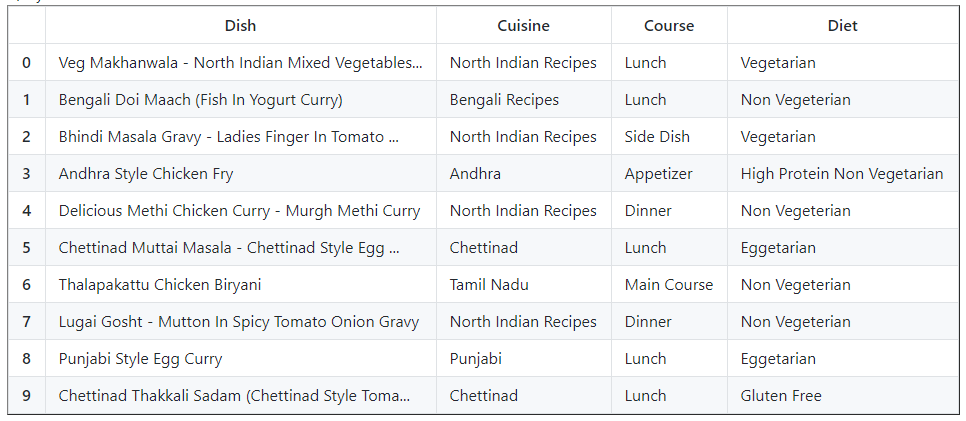Select the Tamil Nadu cuisine cell
Image resolution: width=966 pixels, height=421 pixels.
[489, 285]
